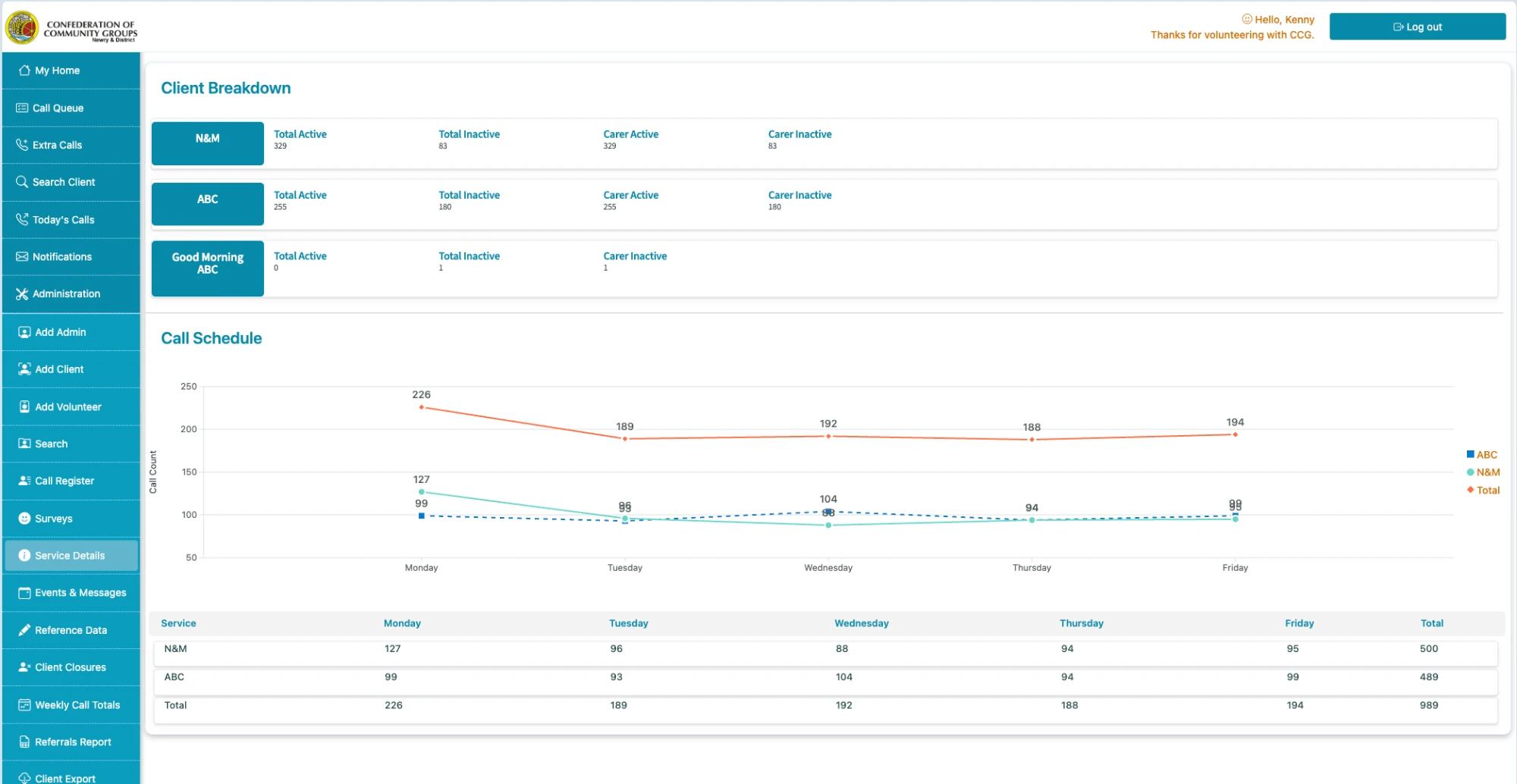1517x784 pixels.
Task: Click the My Home house icon
Action: pos(24,71)
